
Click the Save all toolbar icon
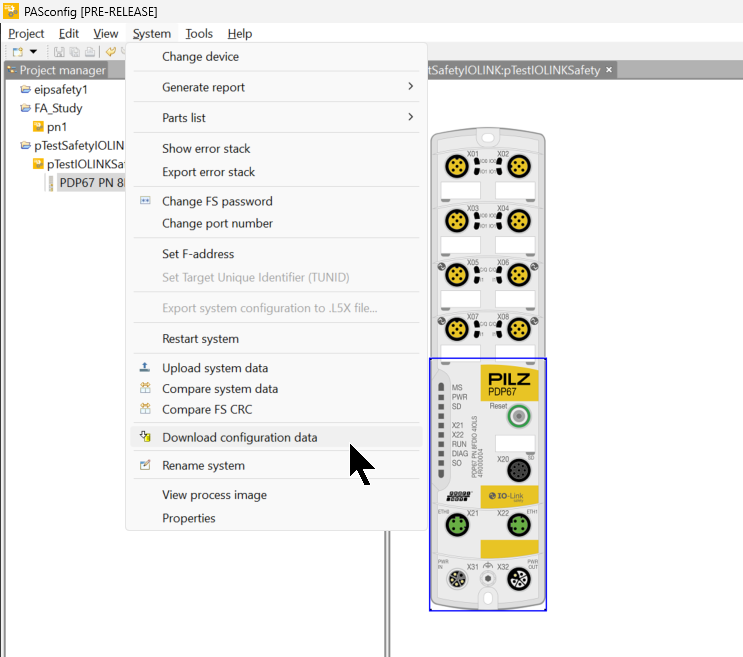point(74,52)
